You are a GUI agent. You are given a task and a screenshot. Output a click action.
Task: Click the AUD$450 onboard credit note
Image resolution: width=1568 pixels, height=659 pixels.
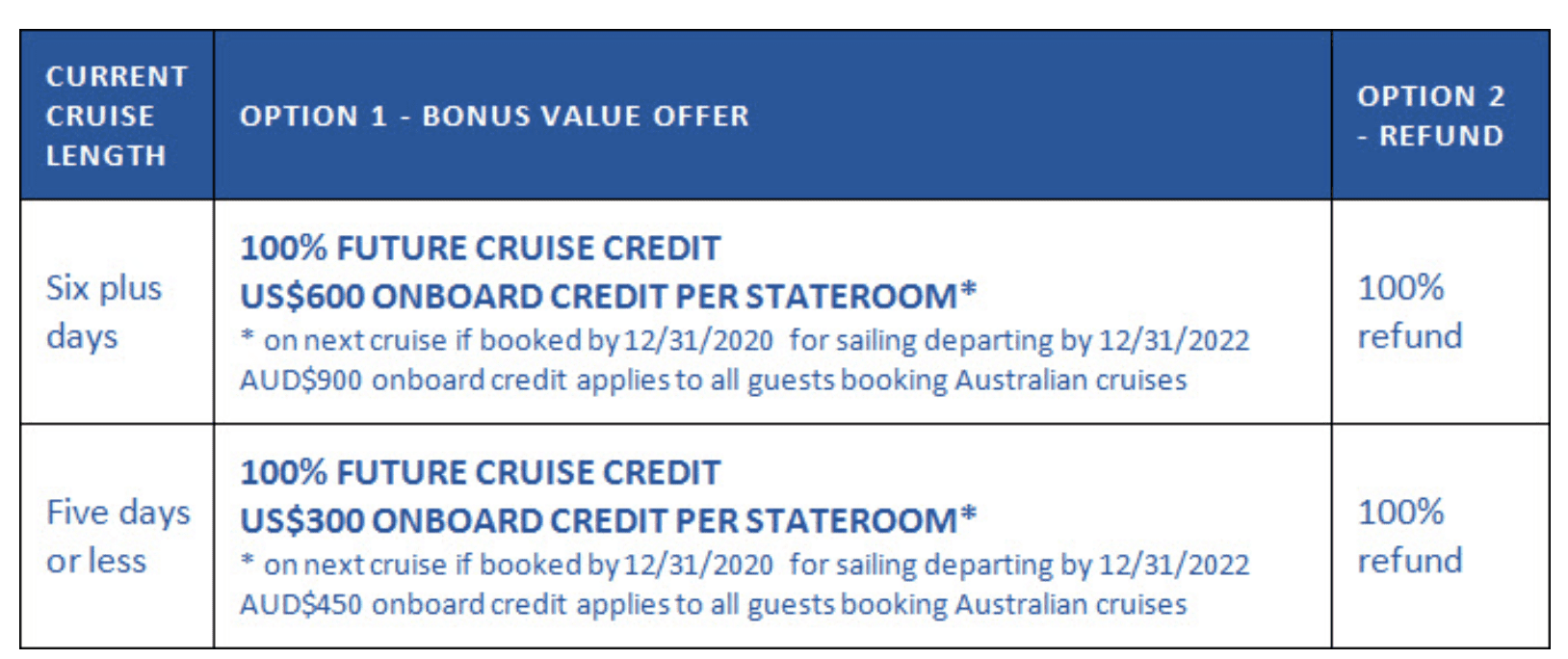pyautogui.click(x=713, y=605)
